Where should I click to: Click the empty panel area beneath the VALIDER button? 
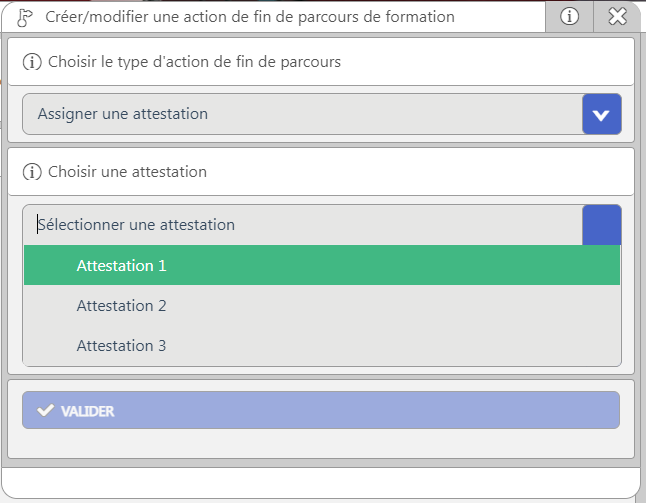[x=321, y=443]
